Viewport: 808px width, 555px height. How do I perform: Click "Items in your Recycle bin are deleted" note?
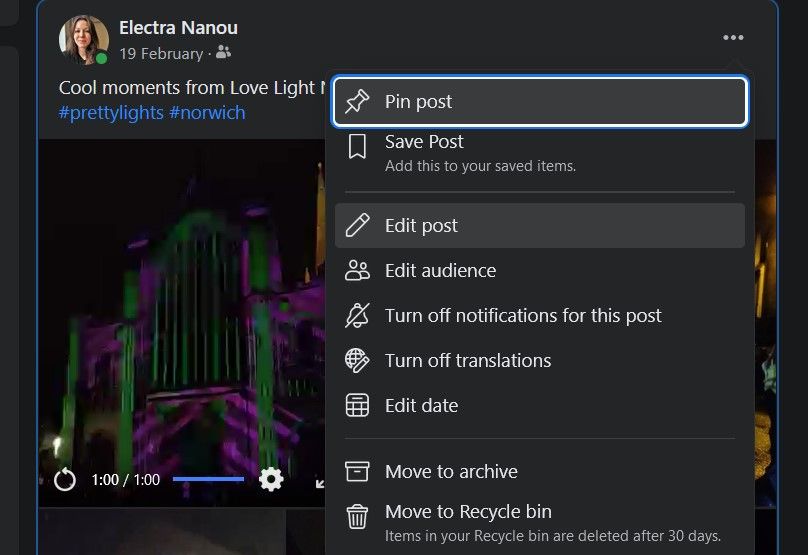pyautogui.click(x=553, y=536)
